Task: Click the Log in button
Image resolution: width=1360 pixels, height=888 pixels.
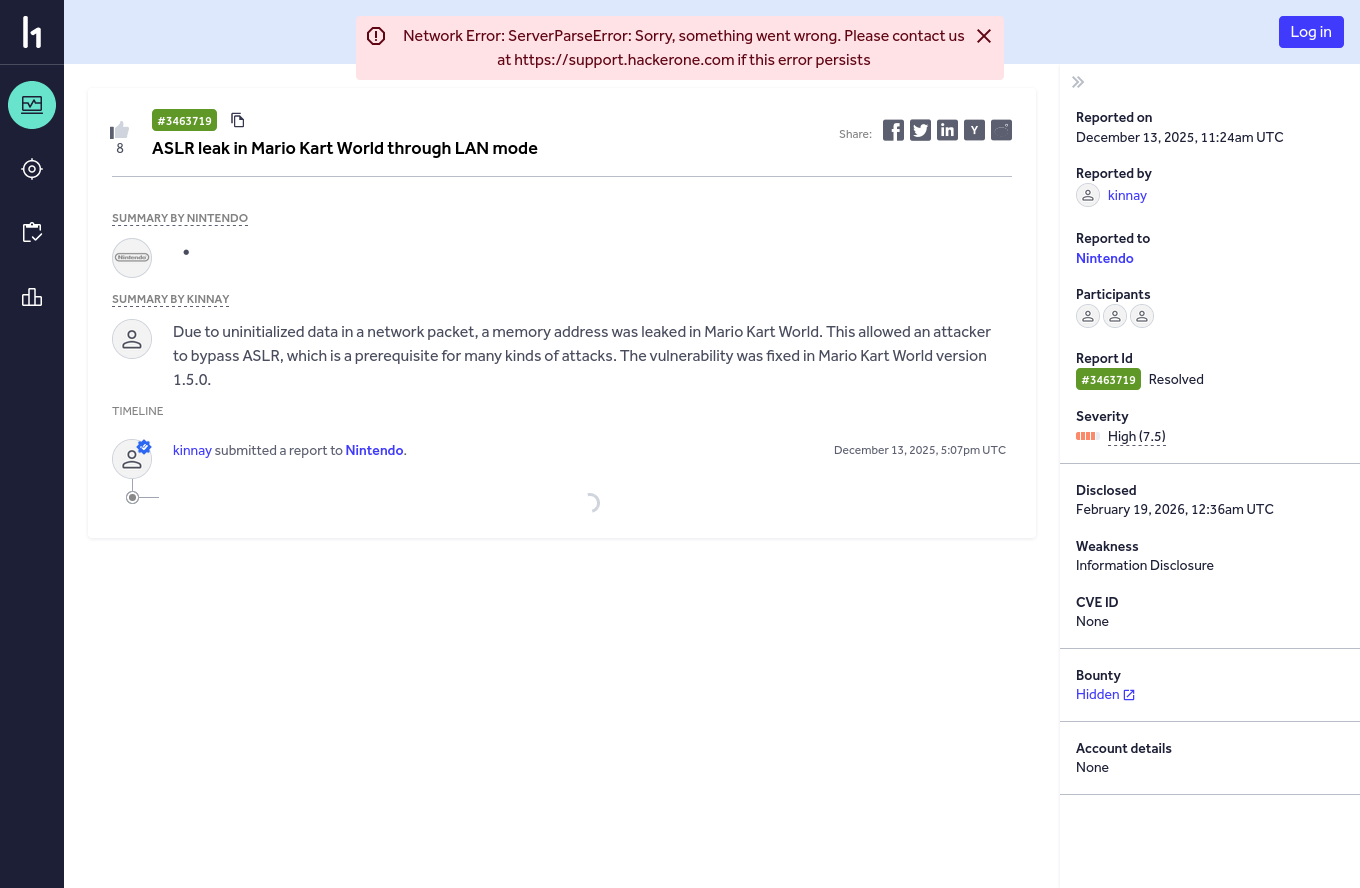Action: [1311, 32]
